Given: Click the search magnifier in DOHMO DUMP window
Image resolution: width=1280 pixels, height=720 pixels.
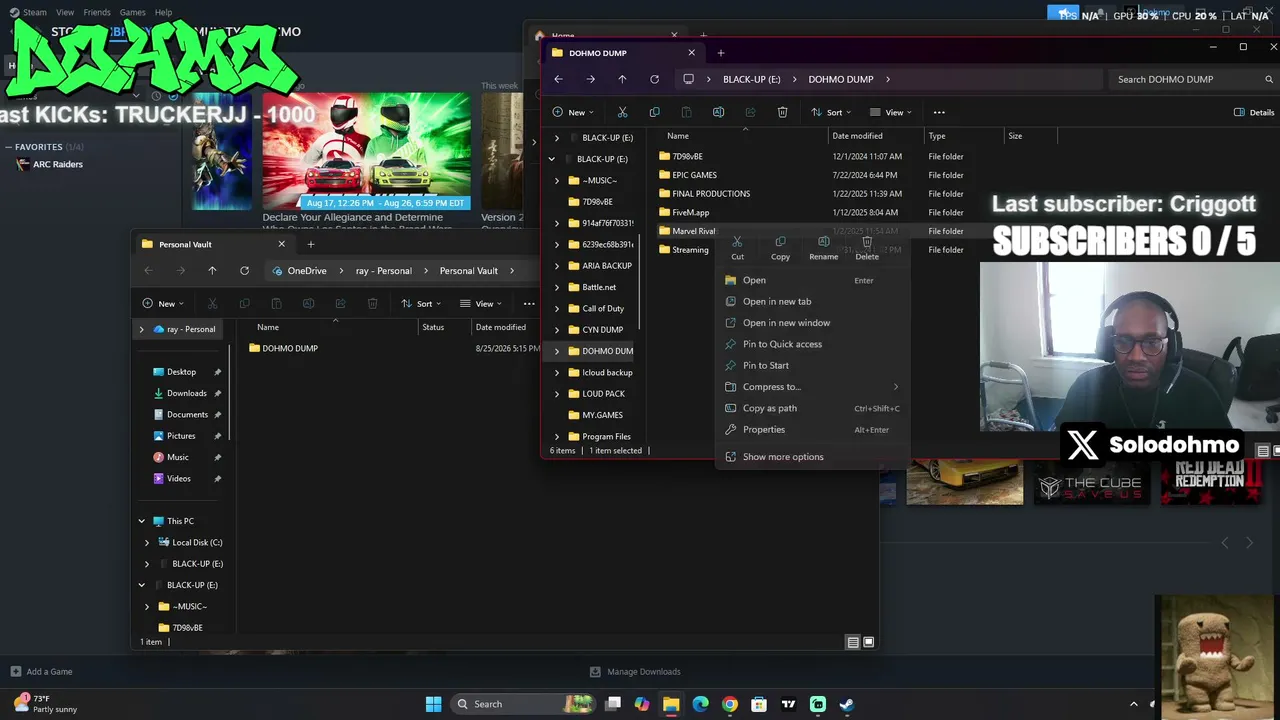Looking at the screenshot, I should (1270, 79).
